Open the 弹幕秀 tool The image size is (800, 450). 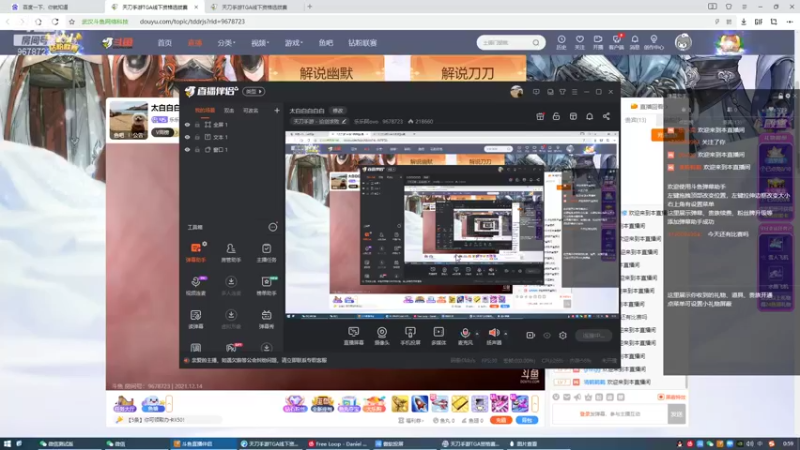[266, 319]
